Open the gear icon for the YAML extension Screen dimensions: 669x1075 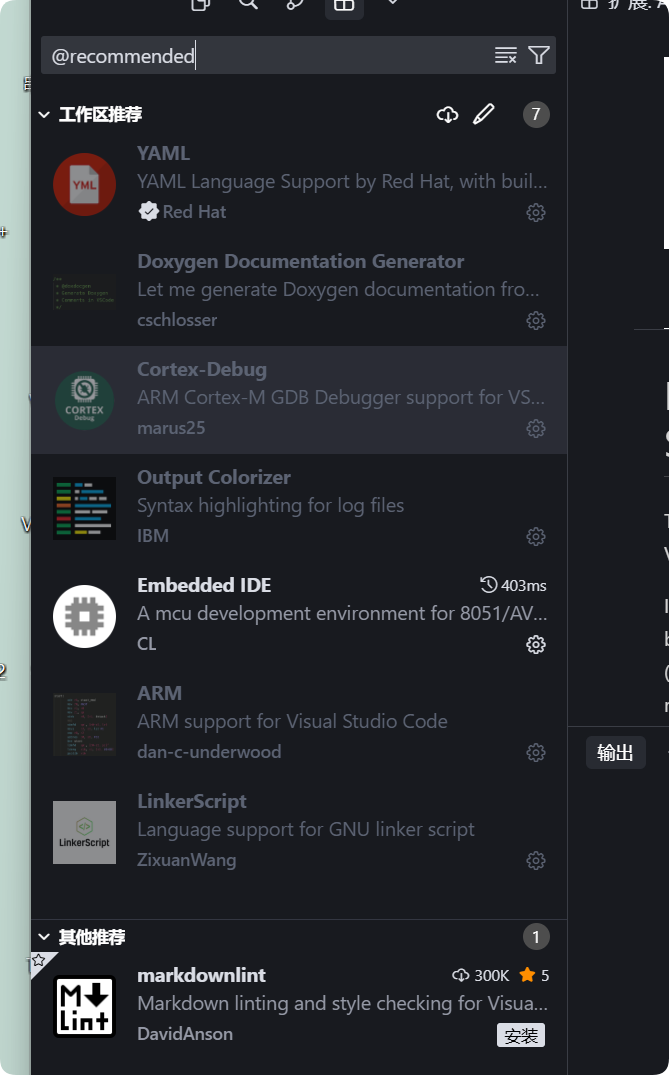536,212
